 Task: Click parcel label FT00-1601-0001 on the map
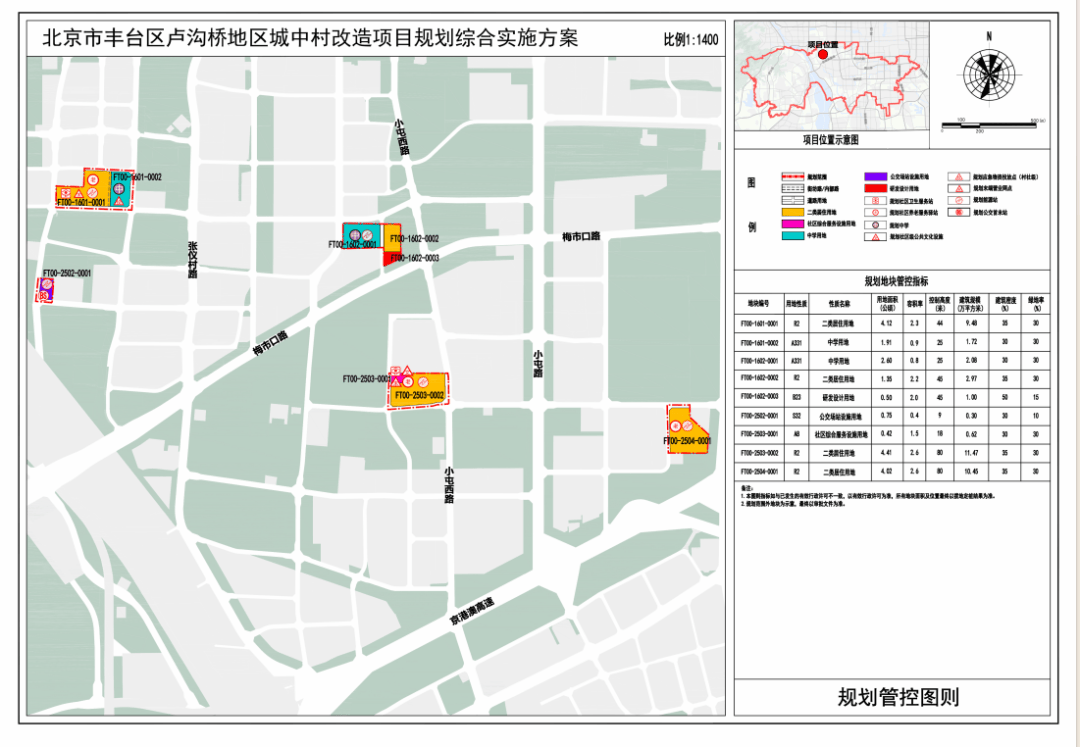pyautogui.click(x=81, y=202)
